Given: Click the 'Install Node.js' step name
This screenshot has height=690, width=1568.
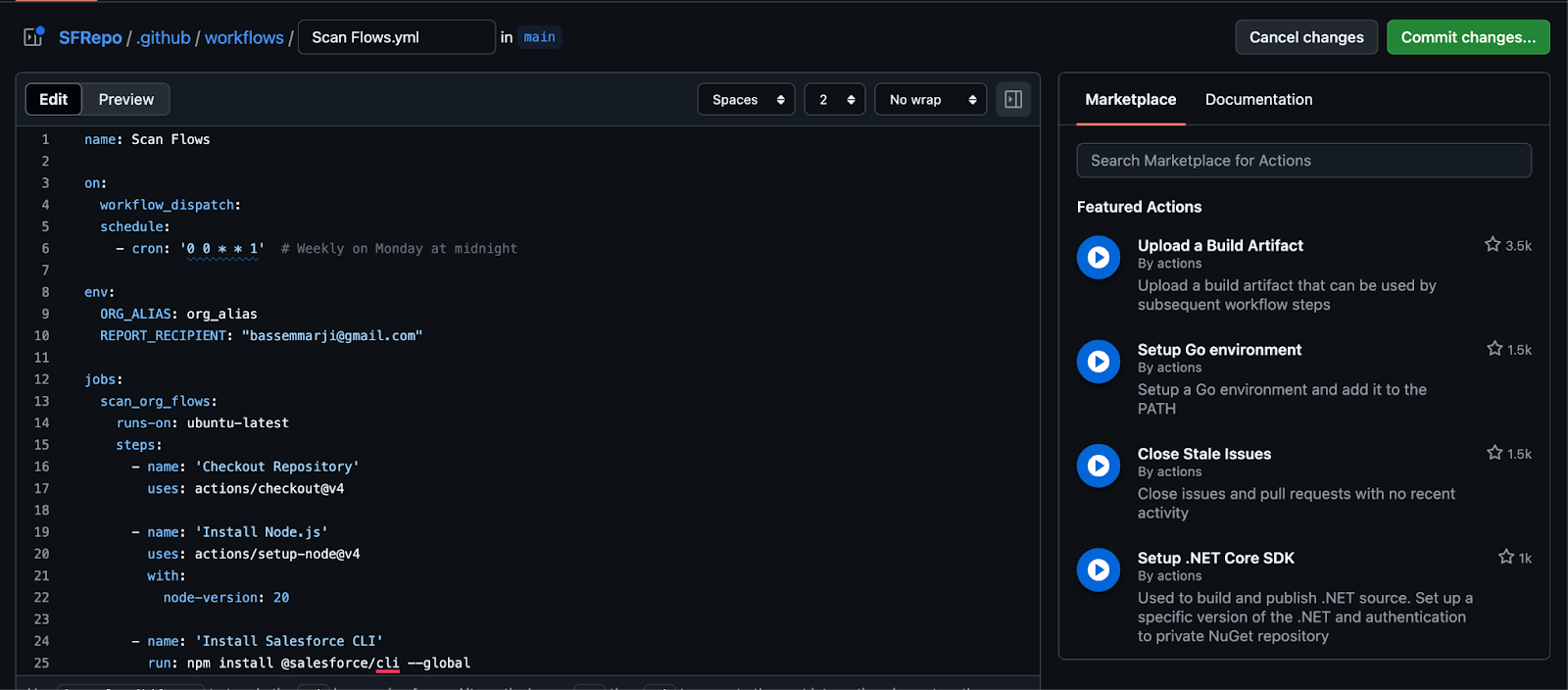Looking at the screenshot, I should 262,532.
